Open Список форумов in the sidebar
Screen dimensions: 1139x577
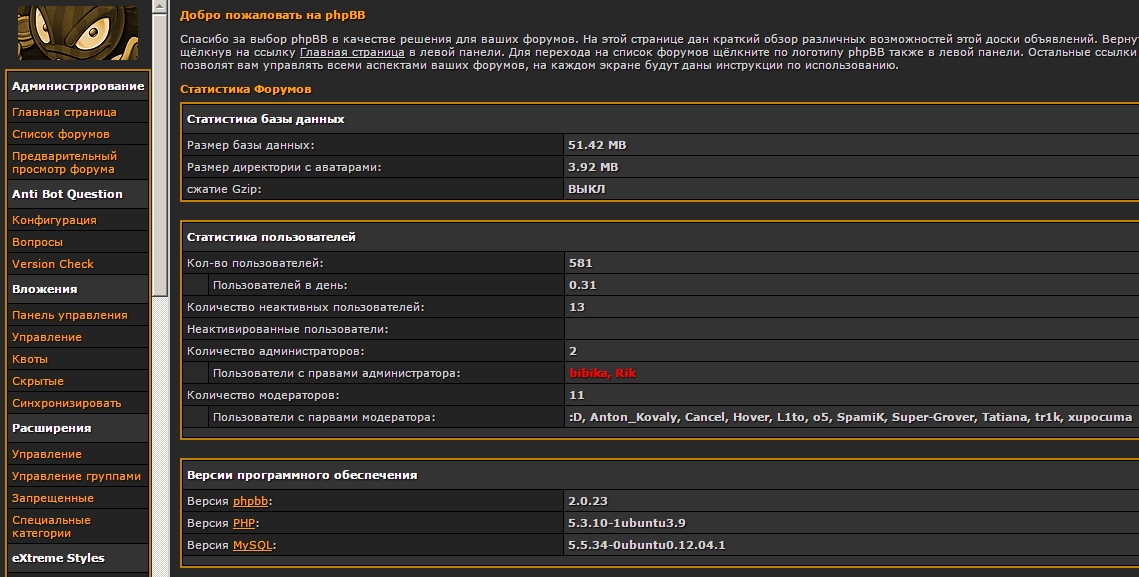(61, 134)
